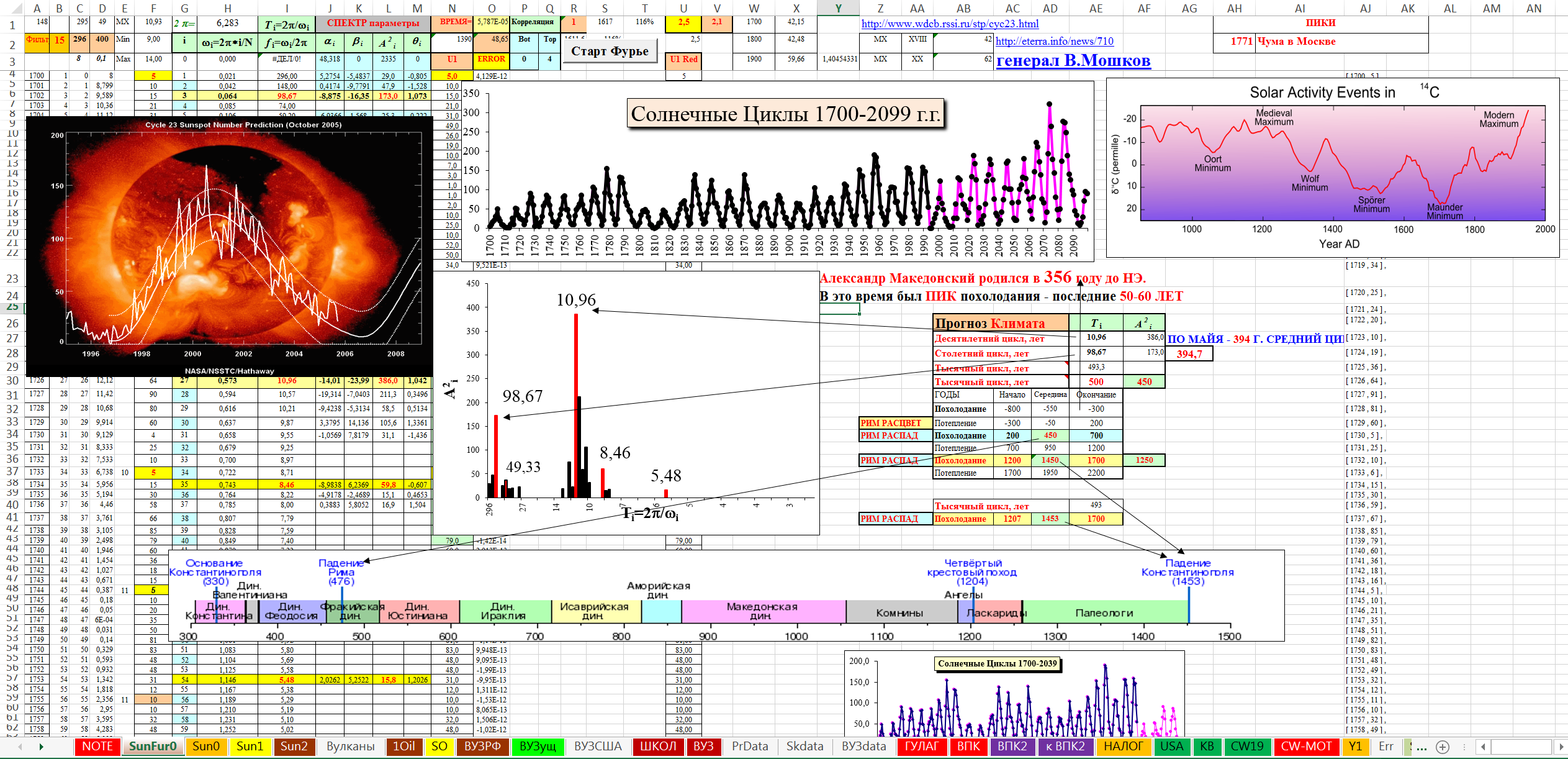This screenshot has width=1568, height=759.
Task: Open the ГУЛАГ sheet tab
Action: tap(922, 747)
